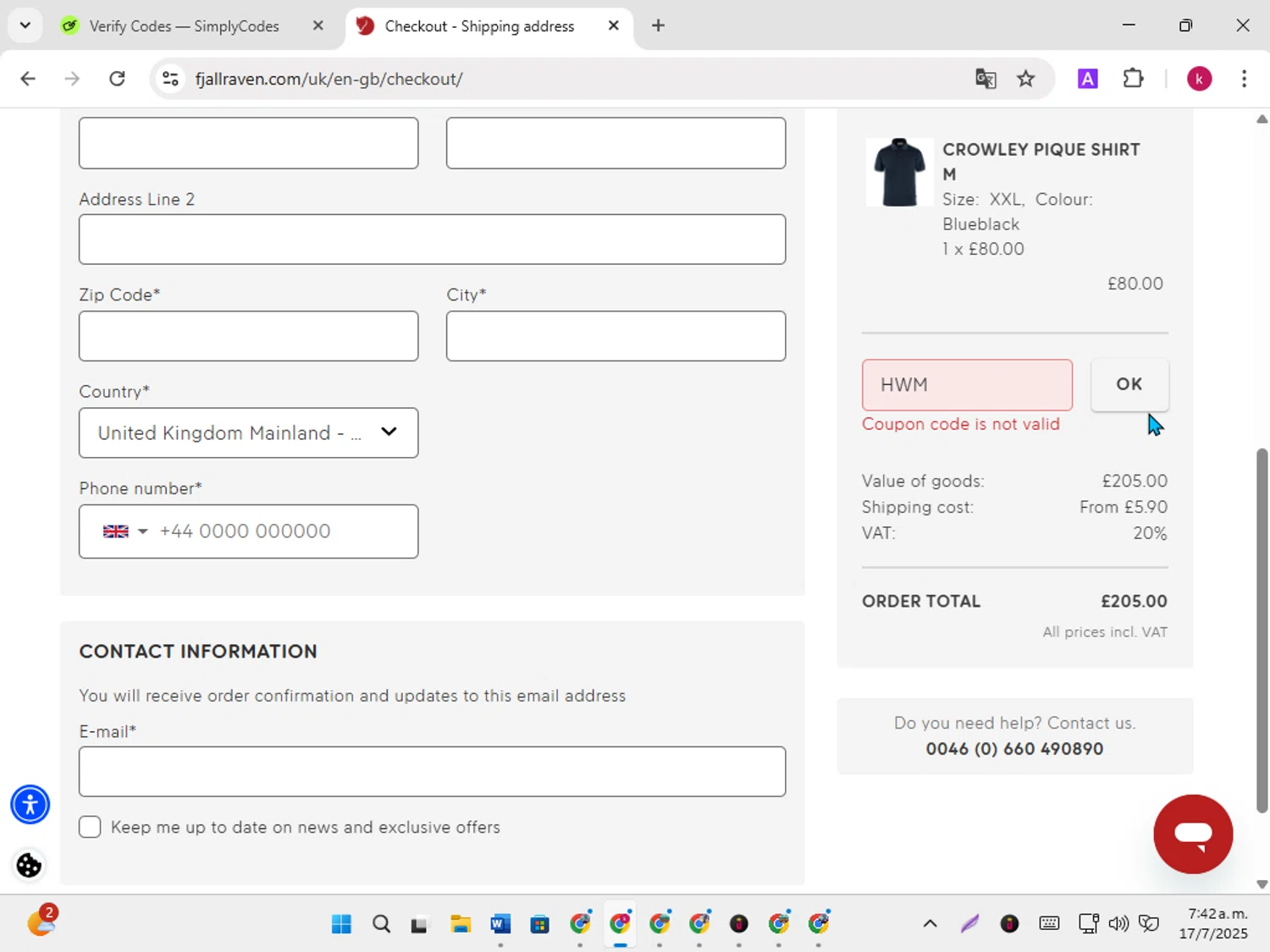The image size is (1270, 952).
Task: Click the Crowley Pique Shirt thumbnail
Action: click(899, 172)
